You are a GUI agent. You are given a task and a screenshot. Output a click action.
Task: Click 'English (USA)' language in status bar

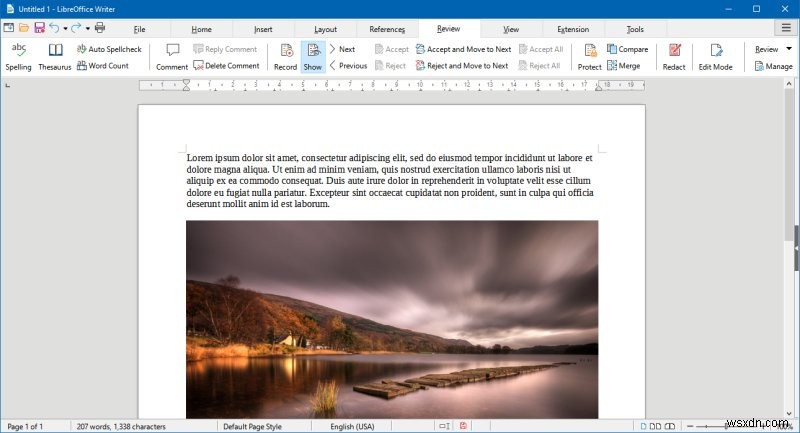click(x=352, y=426)
